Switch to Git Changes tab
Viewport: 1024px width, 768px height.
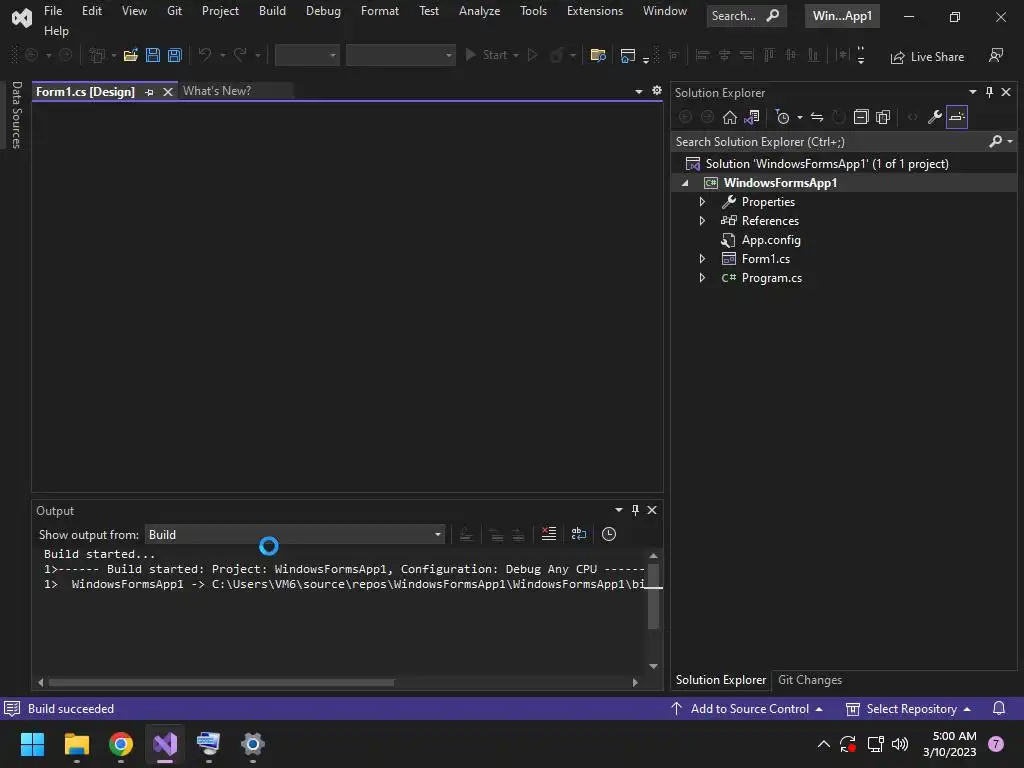[810, 680]
